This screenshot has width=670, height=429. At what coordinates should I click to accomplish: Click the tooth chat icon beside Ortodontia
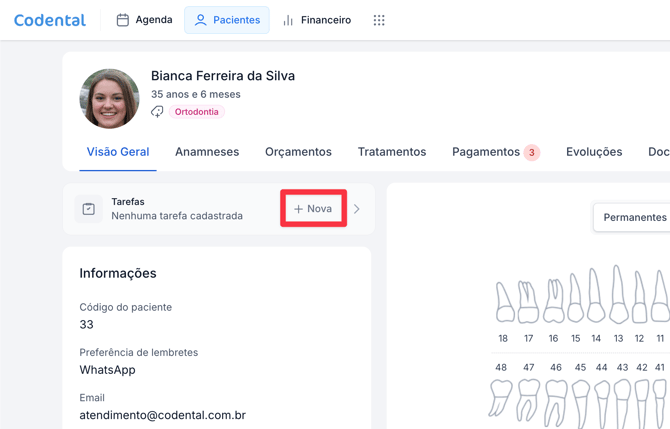(x=158, y=112)
